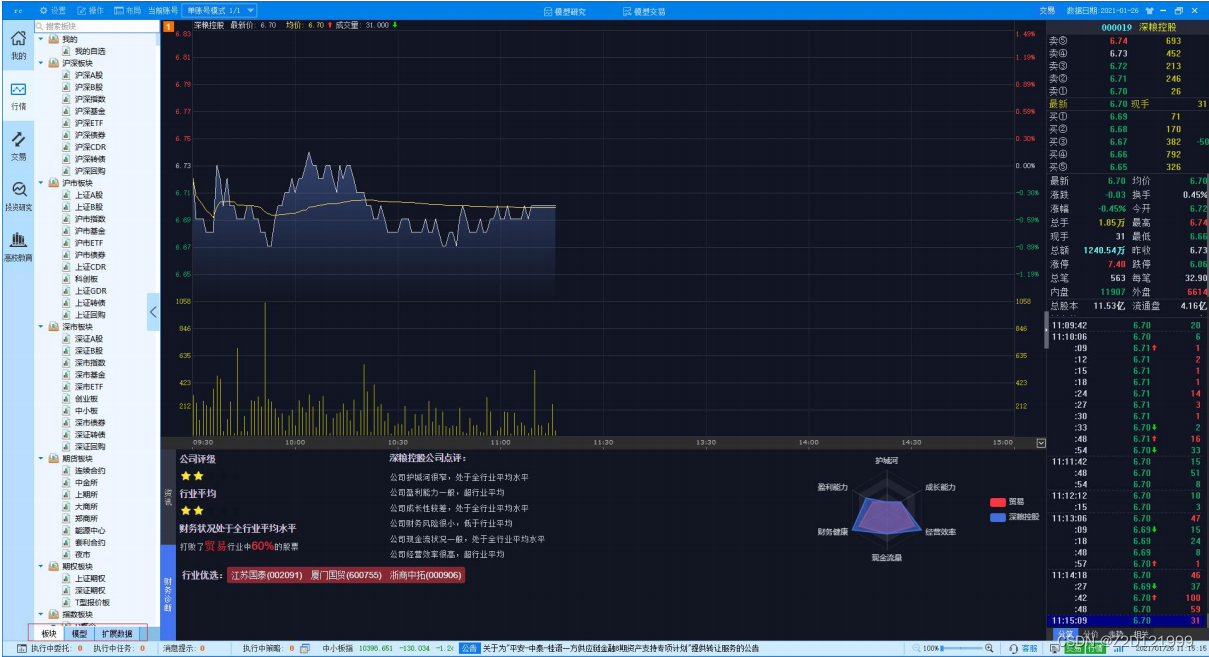Select 中小板 in the tree

(x=85, y=410)
